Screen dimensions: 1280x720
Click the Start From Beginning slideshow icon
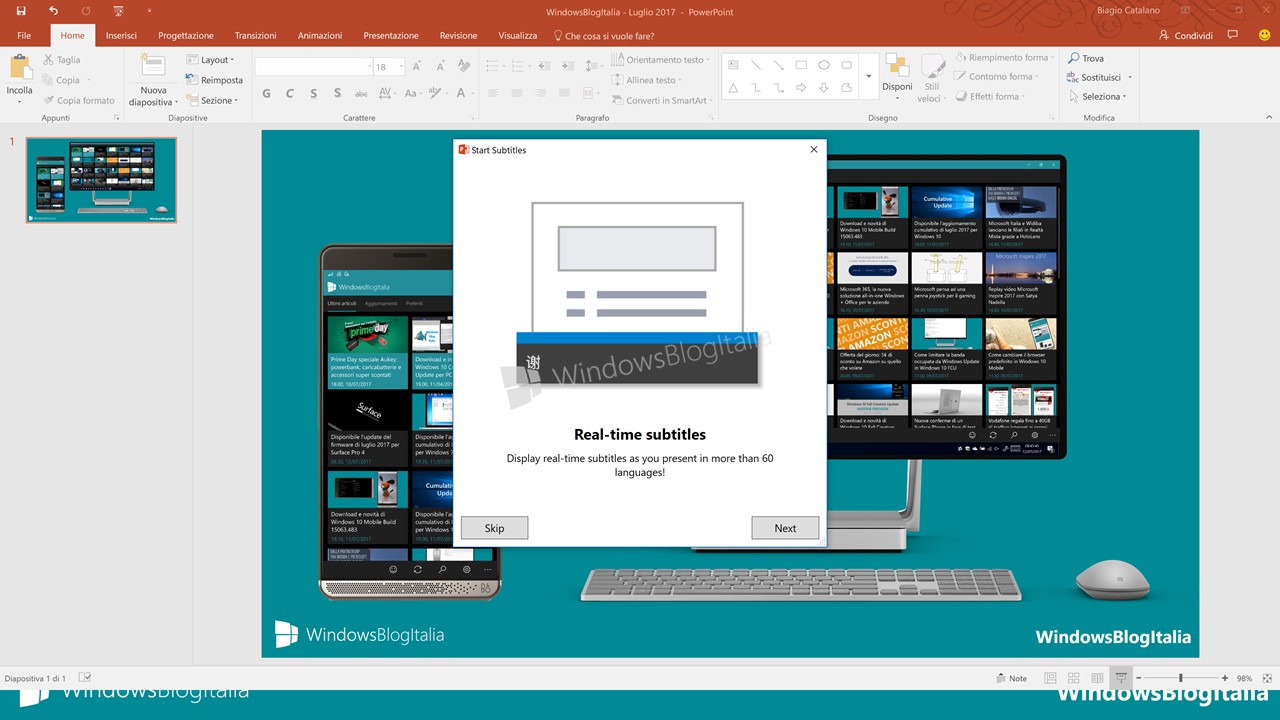118,11
